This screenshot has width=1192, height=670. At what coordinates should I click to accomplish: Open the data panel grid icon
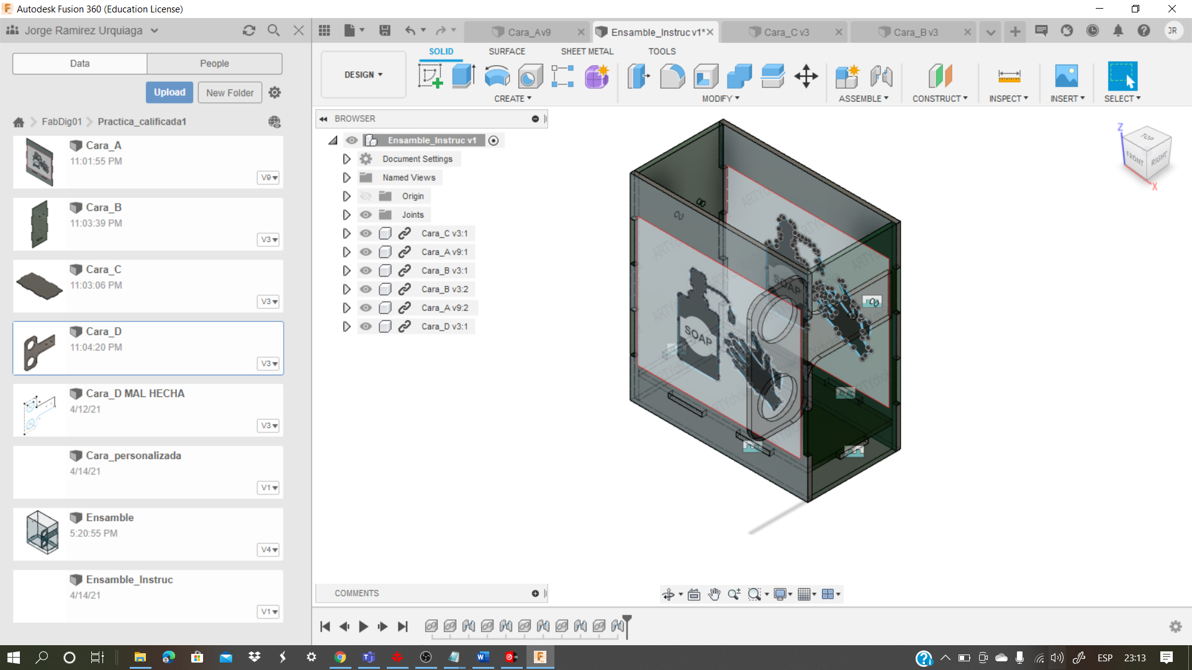325,30
